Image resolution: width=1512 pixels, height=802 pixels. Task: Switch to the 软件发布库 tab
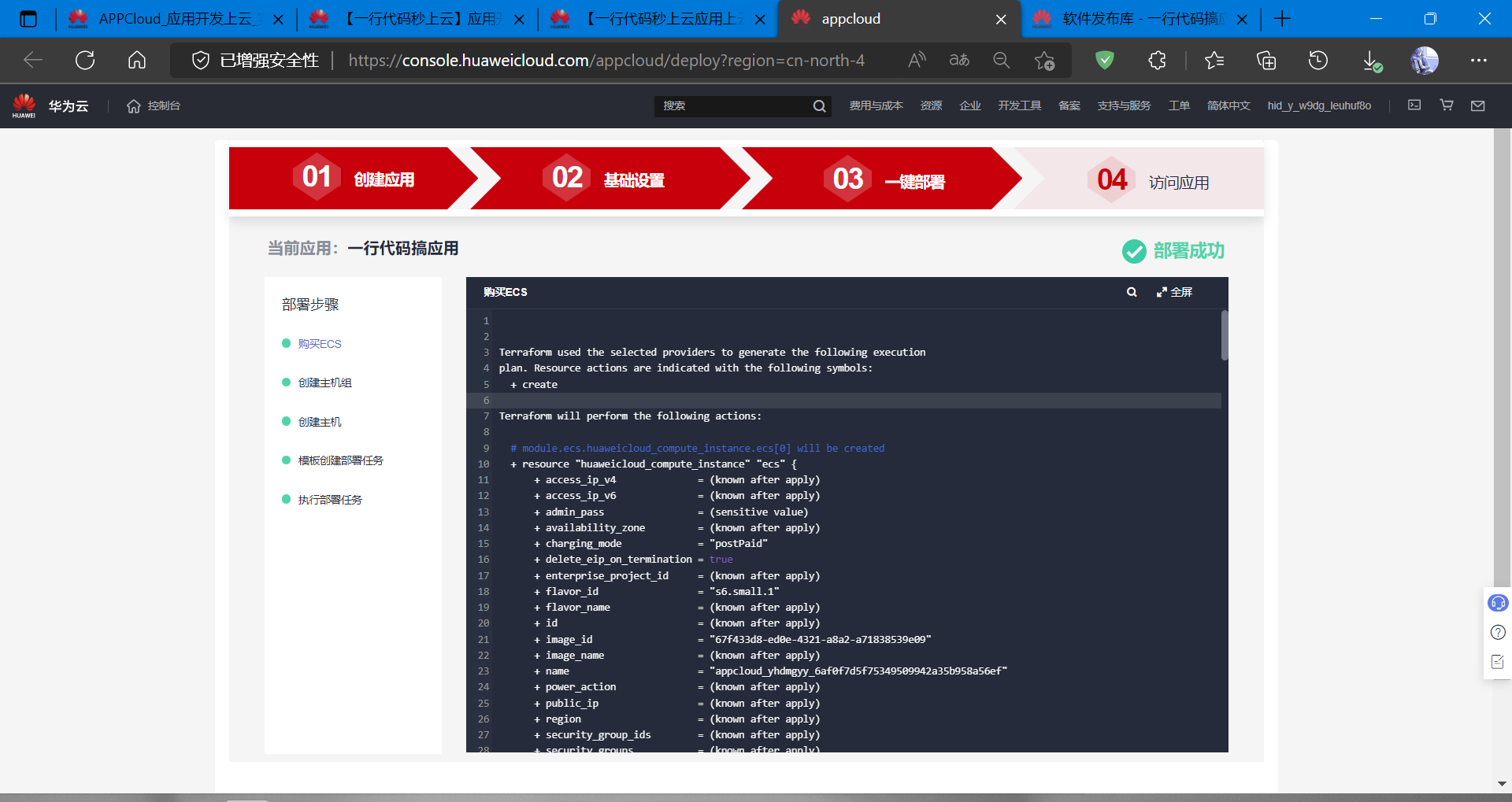(x=1140, y=19)
